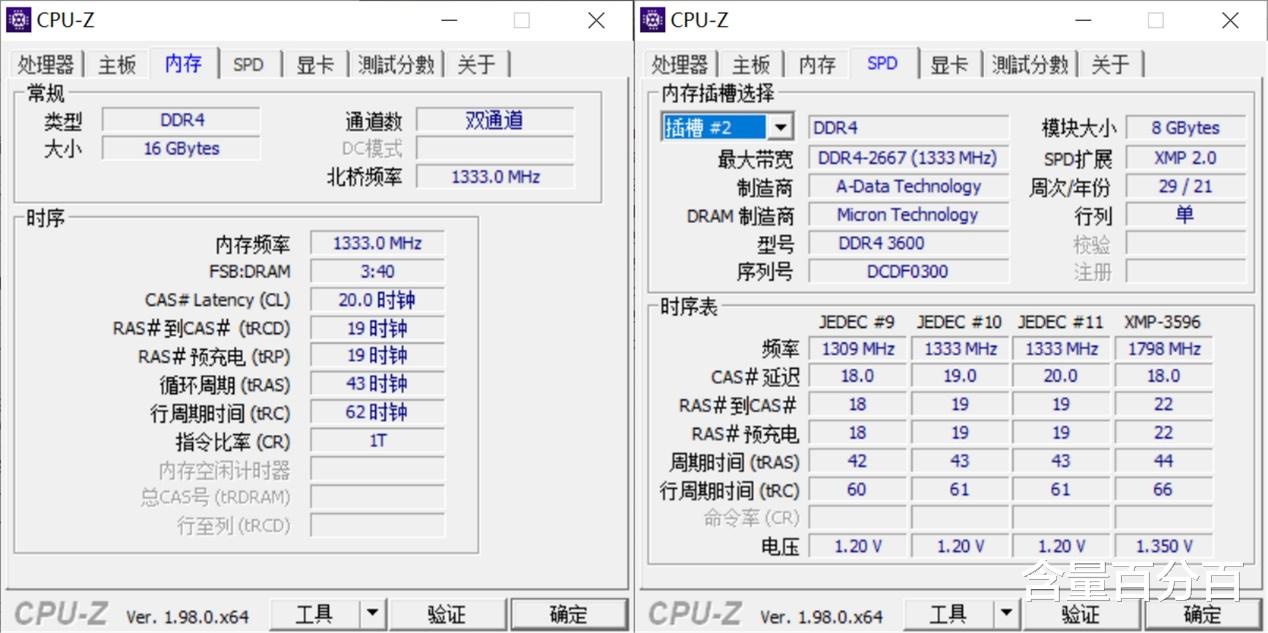Switch to the 处理器 tab in the left window
1268x633 pixels.
(46, 64)
